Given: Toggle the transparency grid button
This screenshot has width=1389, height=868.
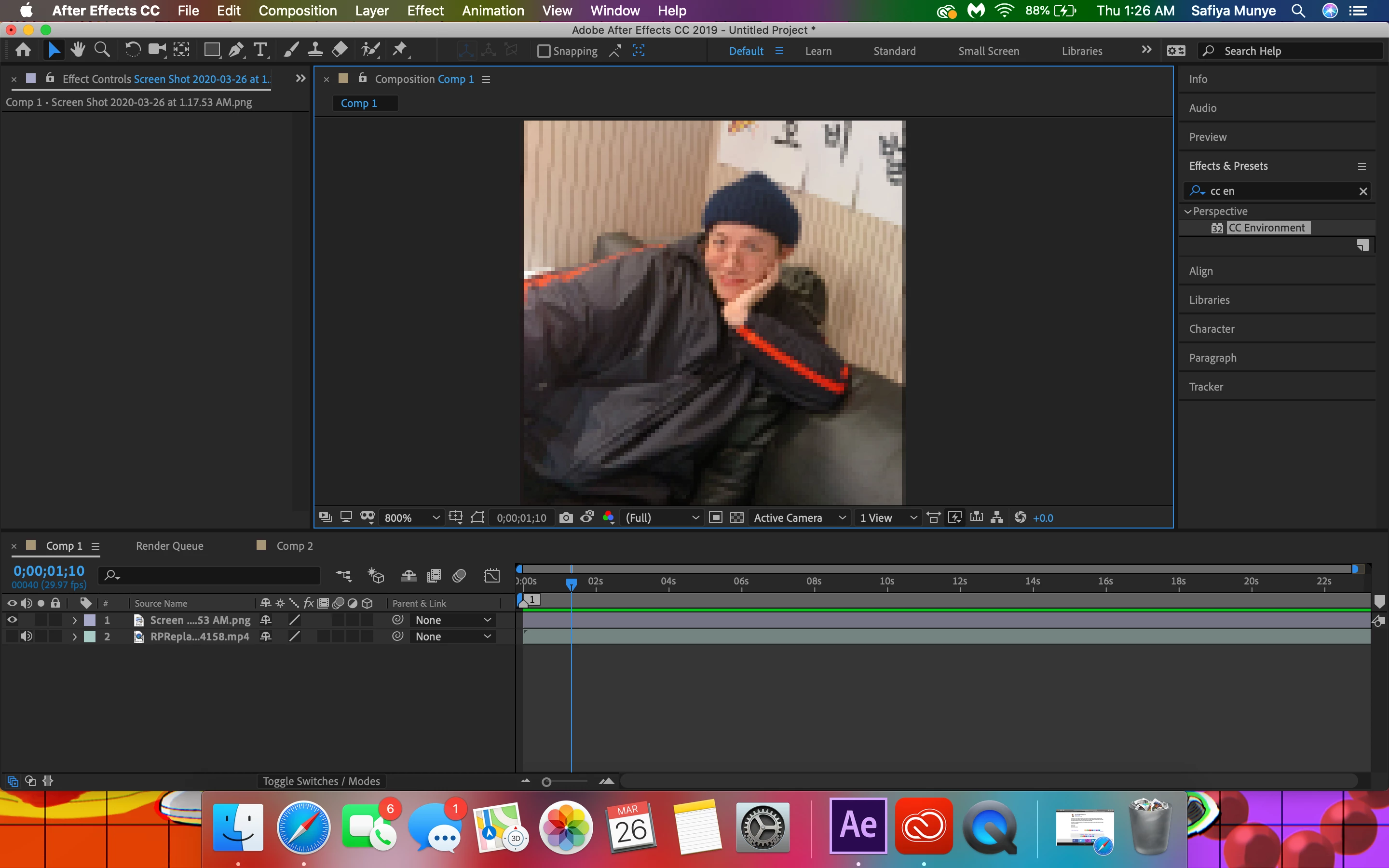Looking at the screenshot, I should click(x=737, y=518).
